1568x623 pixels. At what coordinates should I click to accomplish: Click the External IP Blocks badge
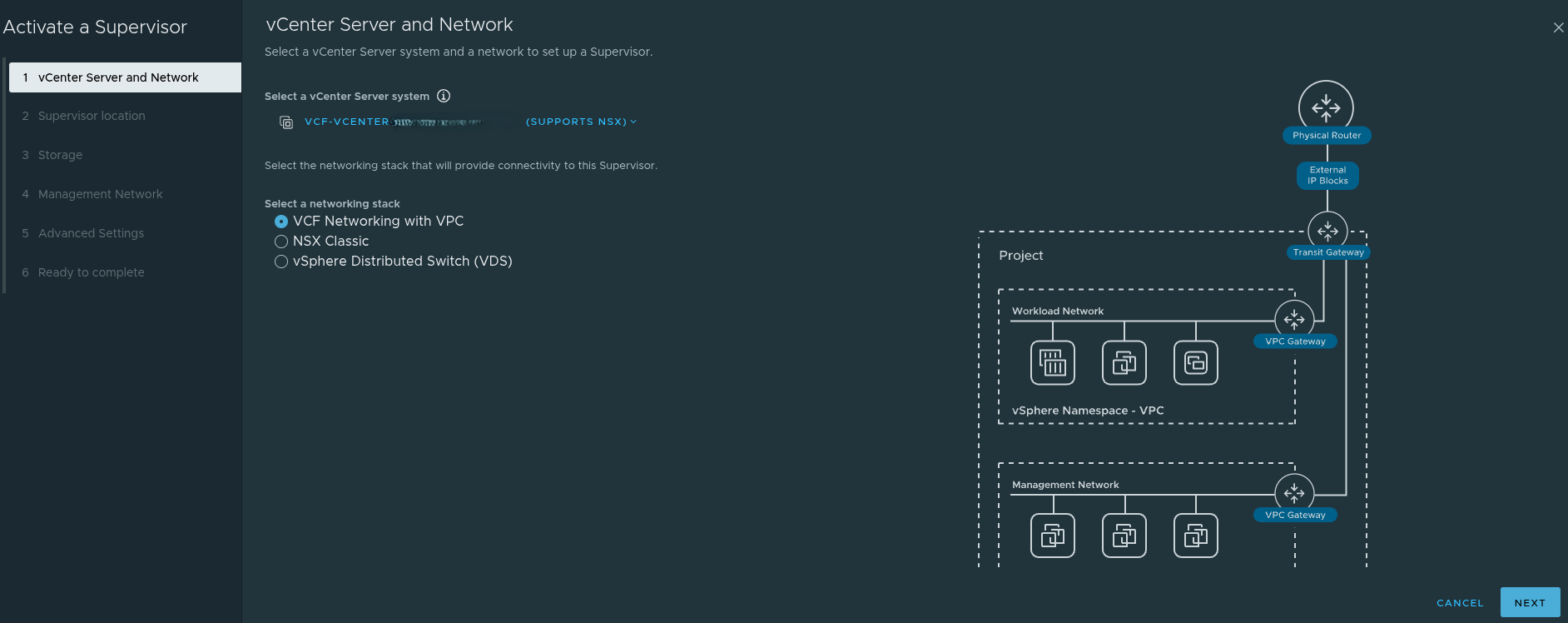(x=1327, y=176)
